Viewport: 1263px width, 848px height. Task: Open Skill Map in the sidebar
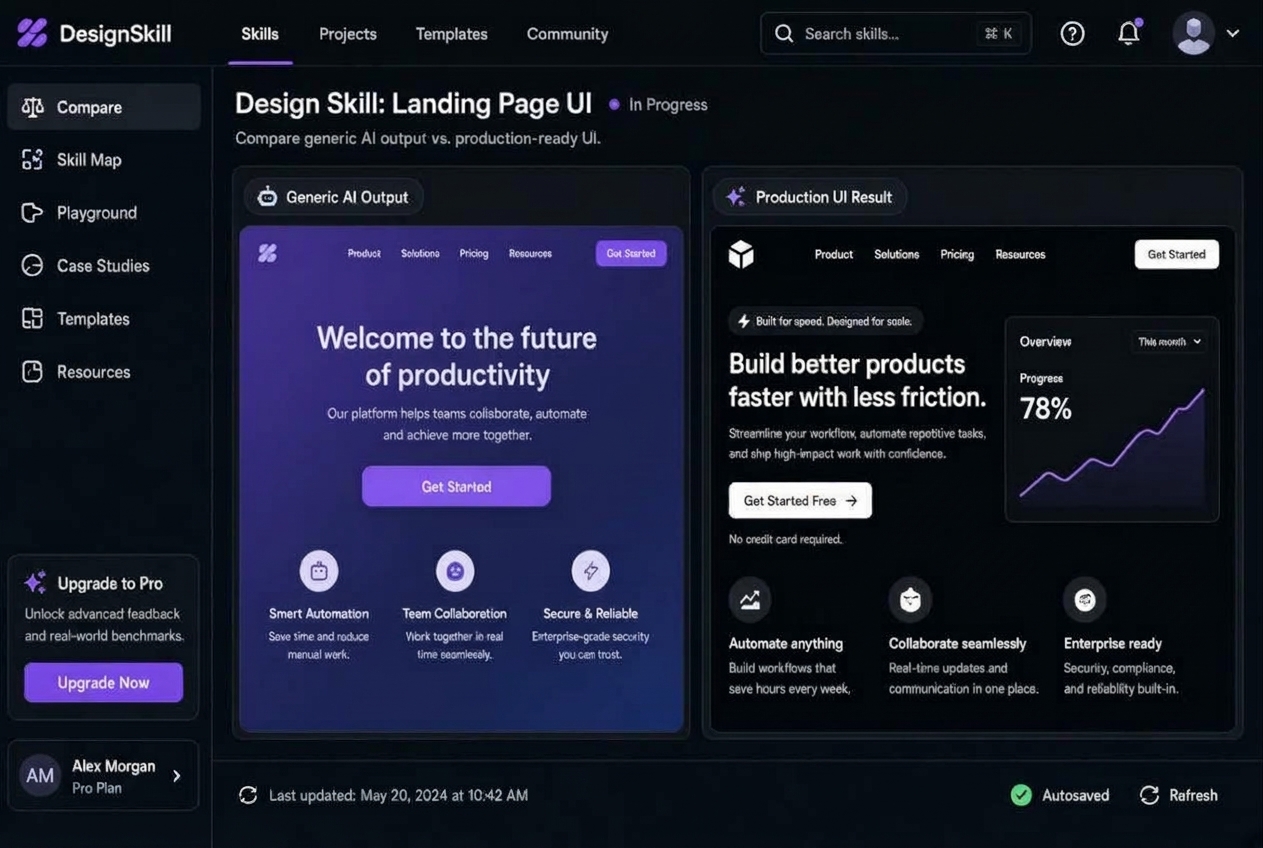(104, 160)
